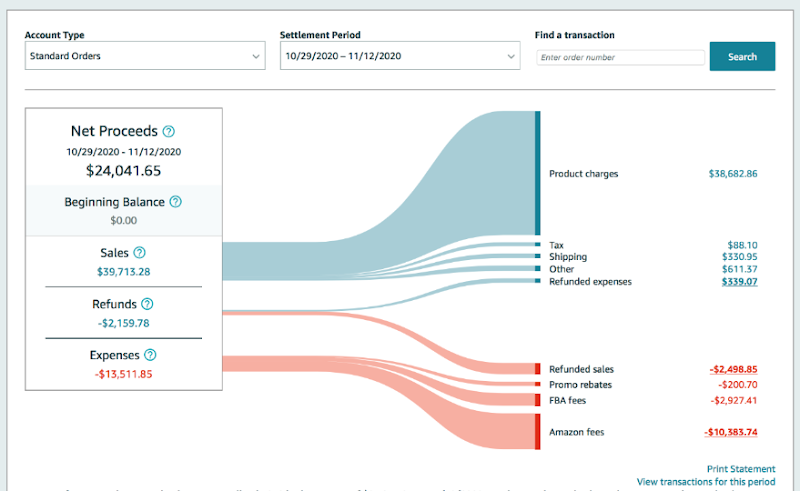Screen dimensions: 800x491
Task: Click the Shipping label in chart
Action: click(568, 257)
